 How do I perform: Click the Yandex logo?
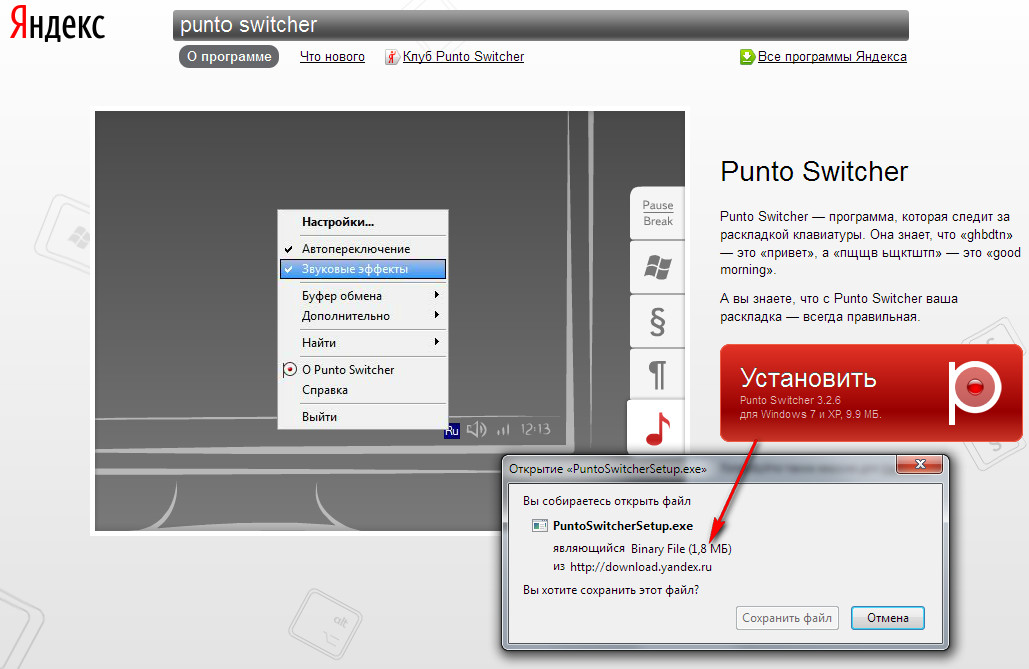[57, 24]
